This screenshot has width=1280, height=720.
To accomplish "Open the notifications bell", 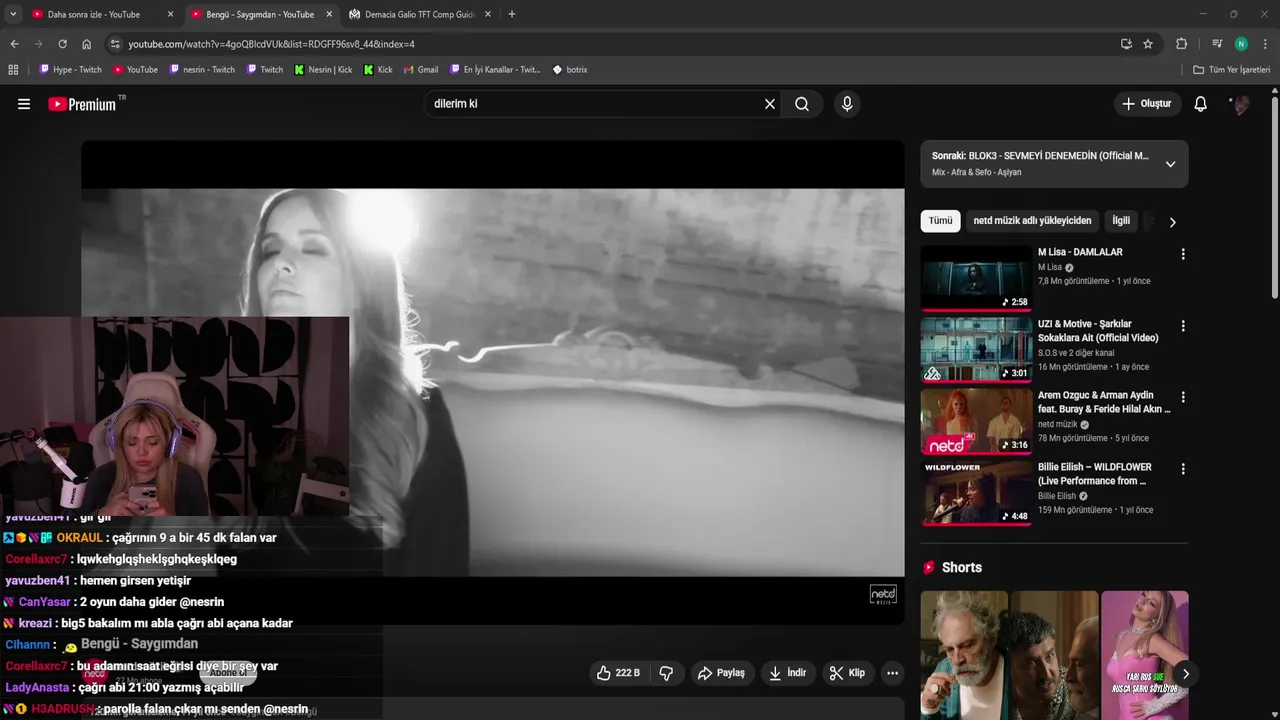I will [x=1201, y=104].
